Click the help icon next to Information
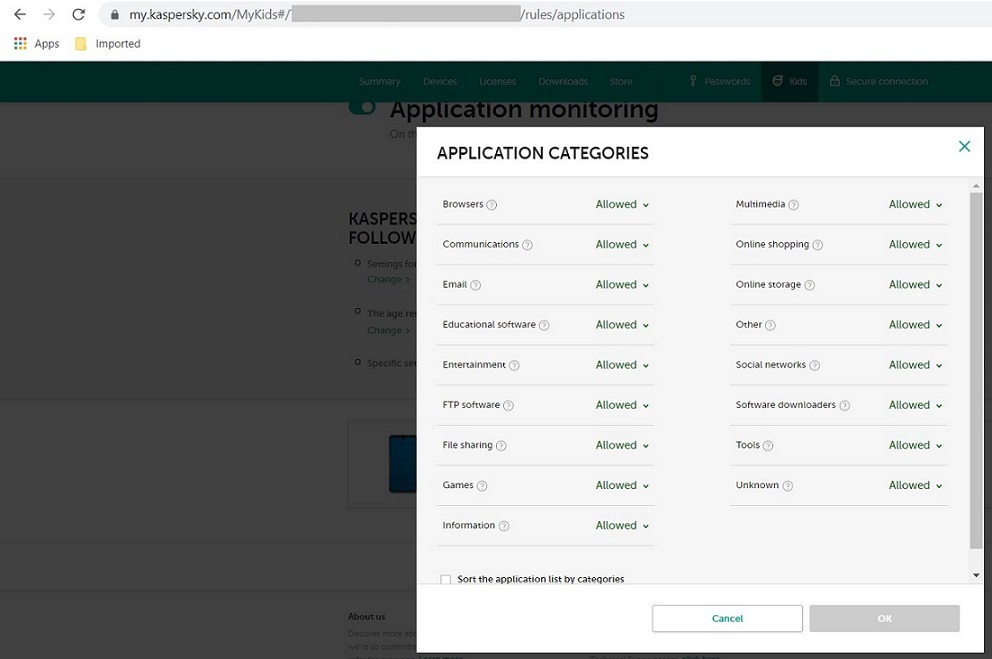 pyautogui.click(x=504, y=526)
